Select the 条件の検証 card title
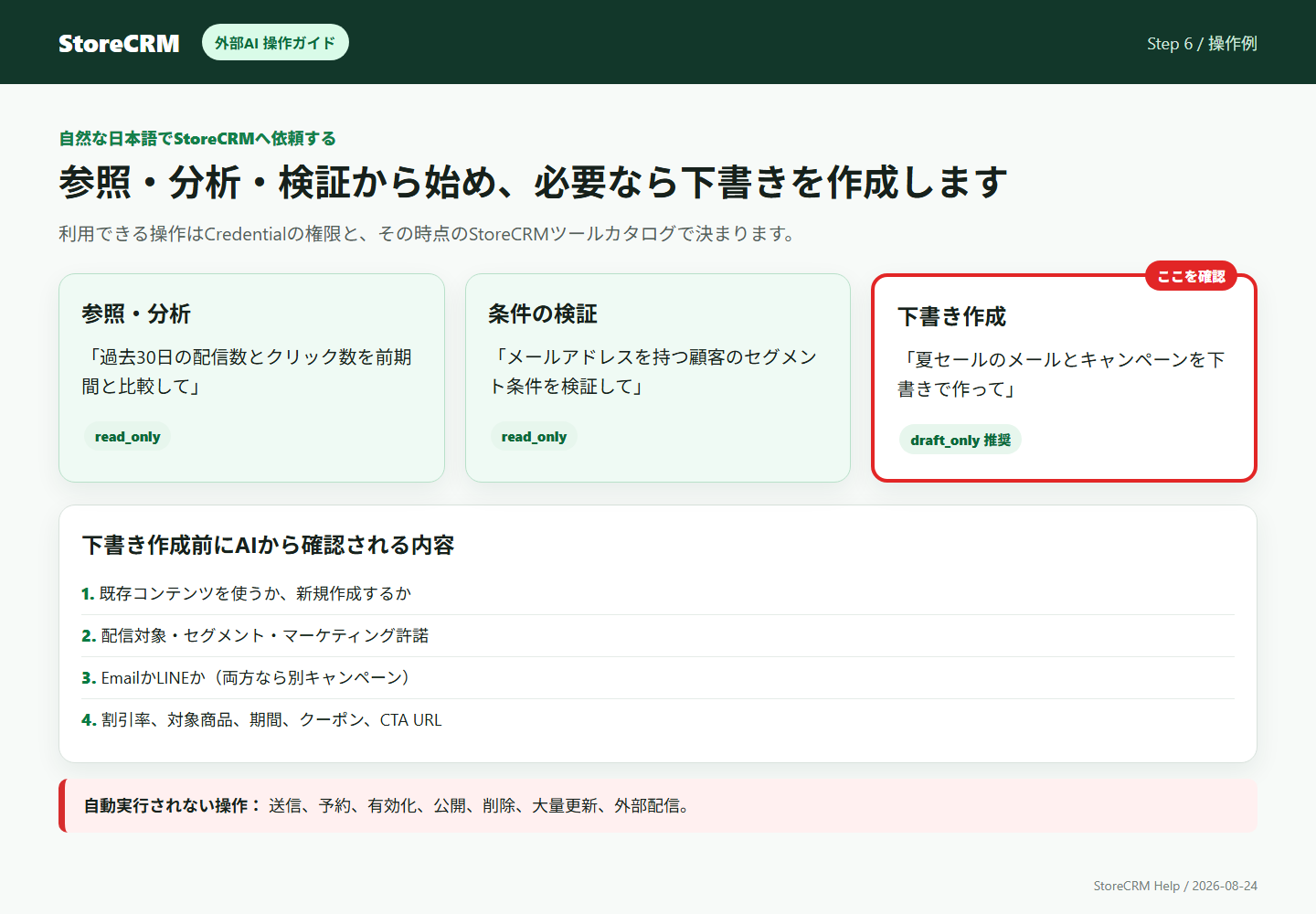 (x=542, y=314)
